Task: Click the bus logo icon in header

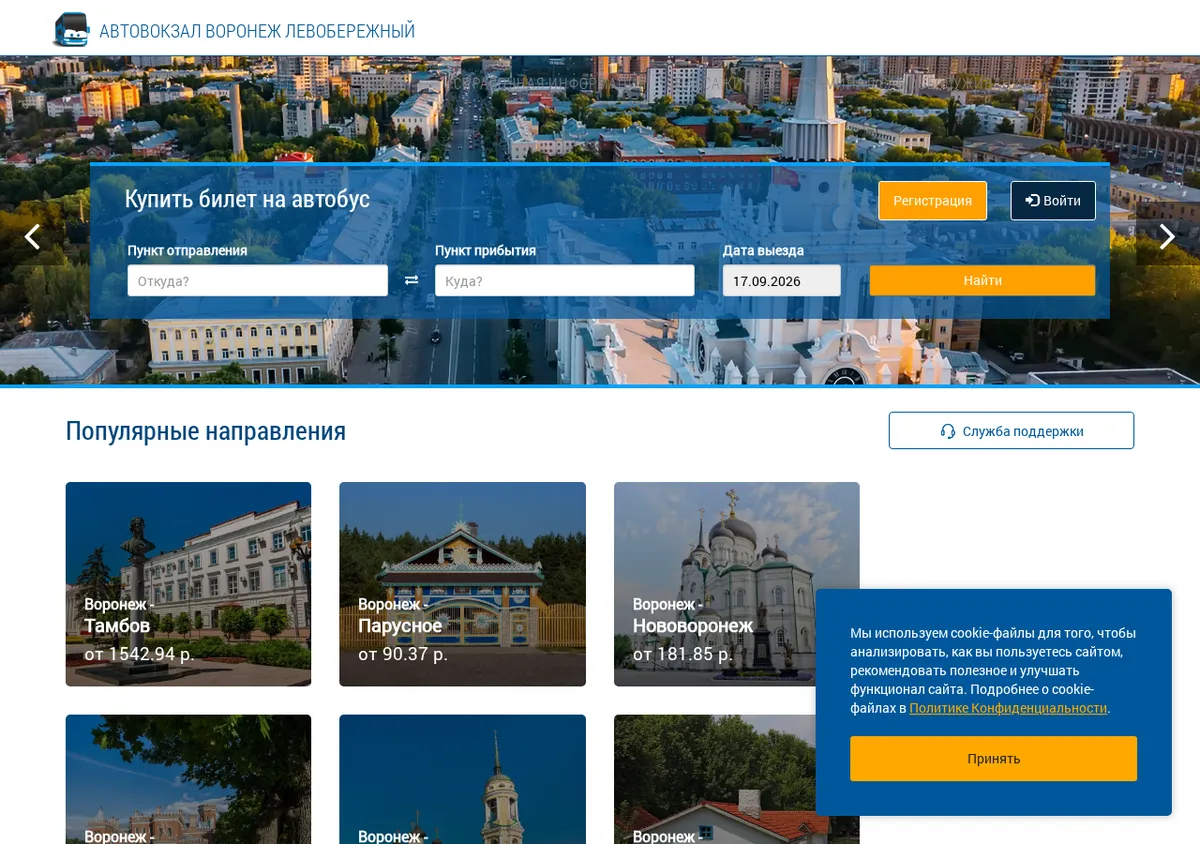Action: pos(71,30)
